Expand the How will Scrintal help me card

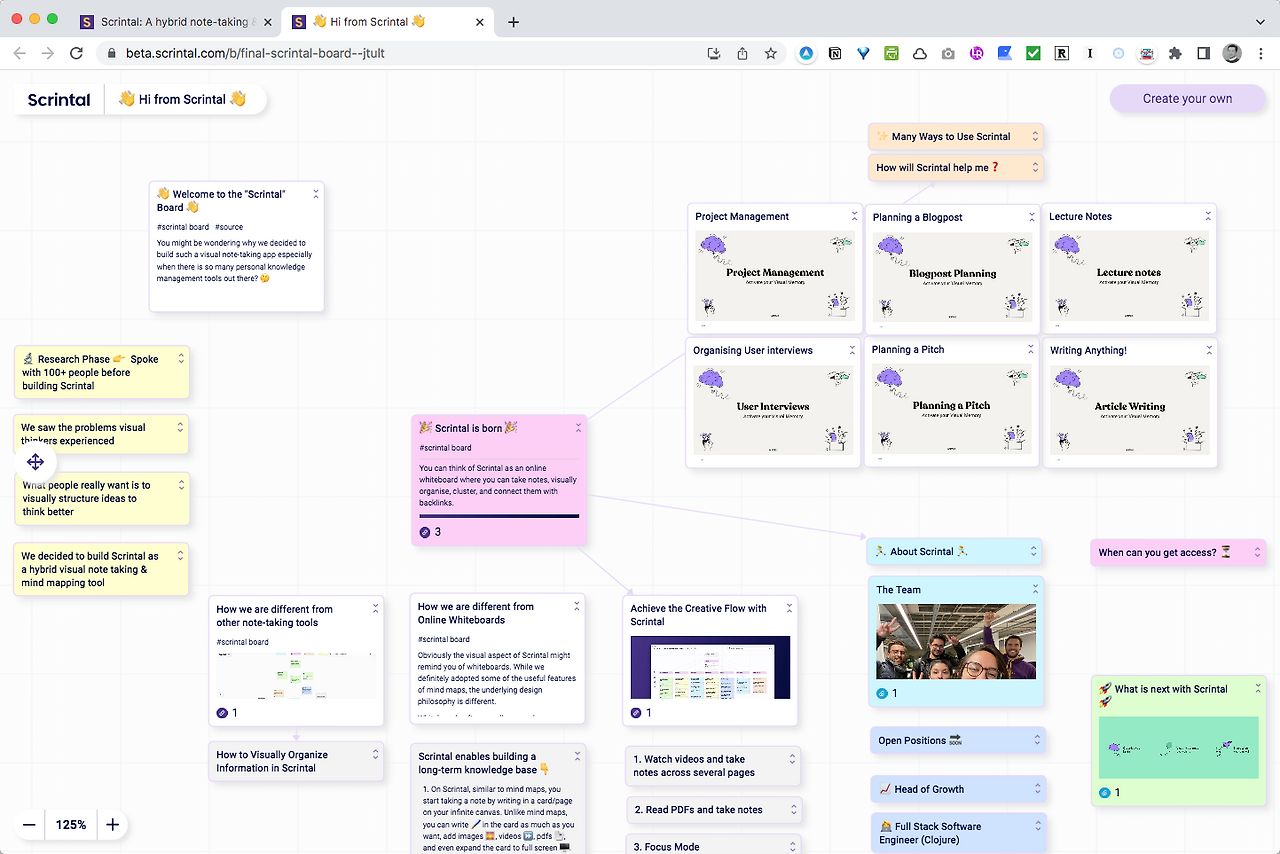pos(1035,167)
